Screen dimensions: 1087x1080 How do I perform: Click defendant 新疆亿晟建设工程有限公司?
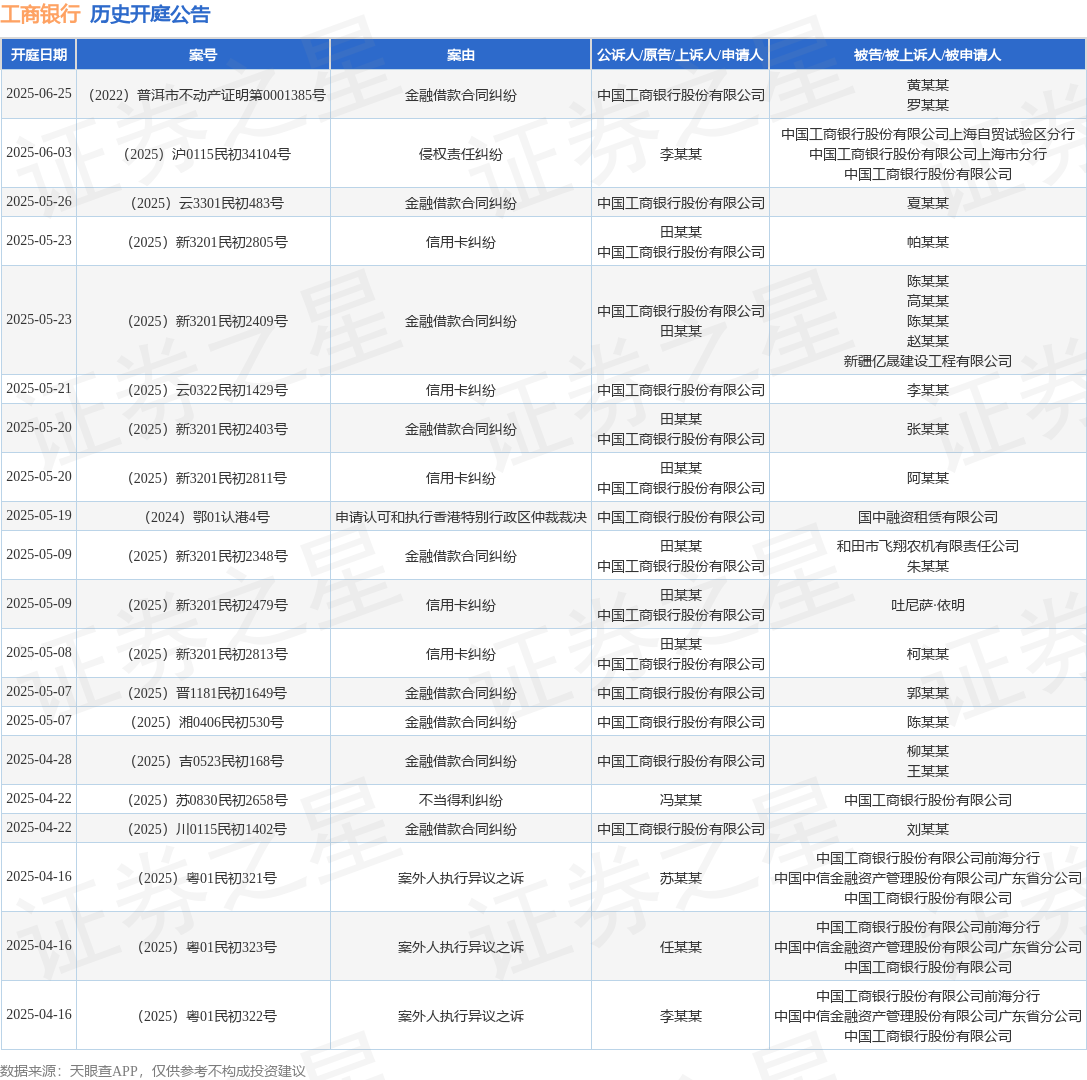pyautogui.click(x=928, y=361)
